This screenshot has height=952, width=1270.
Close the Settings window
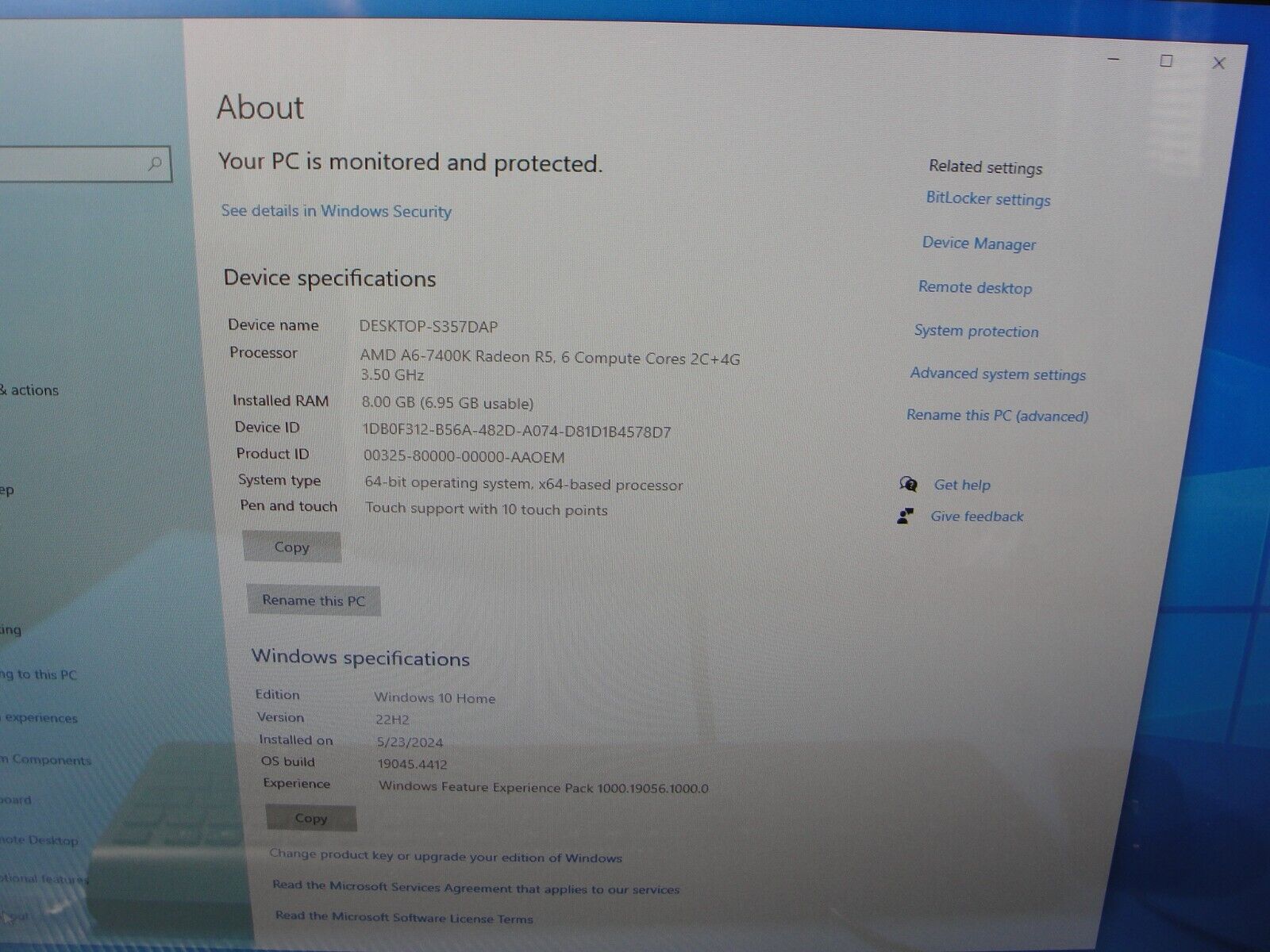pyautogui.click(x=1219, y=63)
